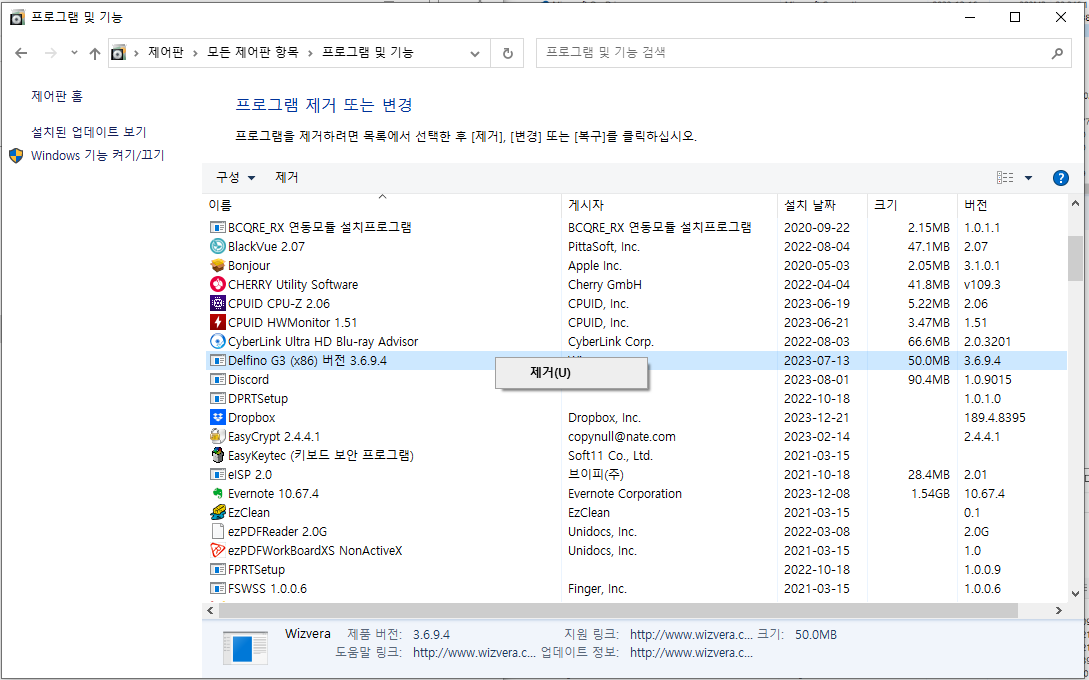The height and width of the screenshot is (680, 1089).
Task: Click the vertical scrollbar up arrow
Action: [x=1075, y=205]
